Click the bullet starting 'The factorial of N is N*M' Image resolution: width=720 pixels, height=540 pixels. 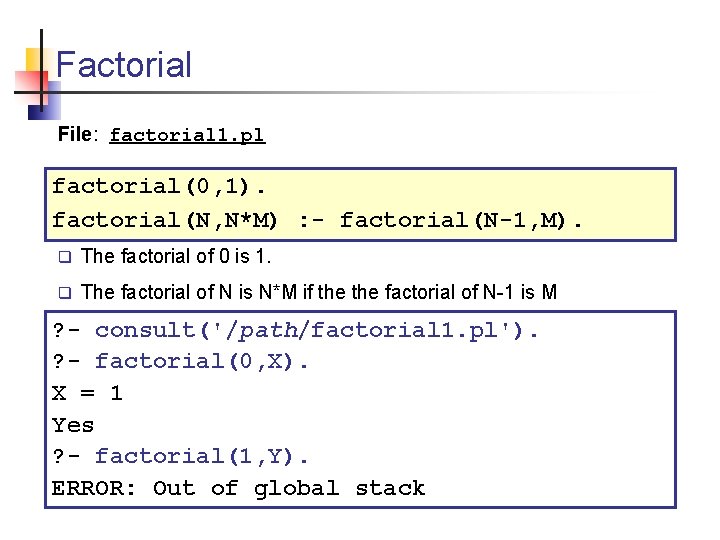click(x=319, y=292)
